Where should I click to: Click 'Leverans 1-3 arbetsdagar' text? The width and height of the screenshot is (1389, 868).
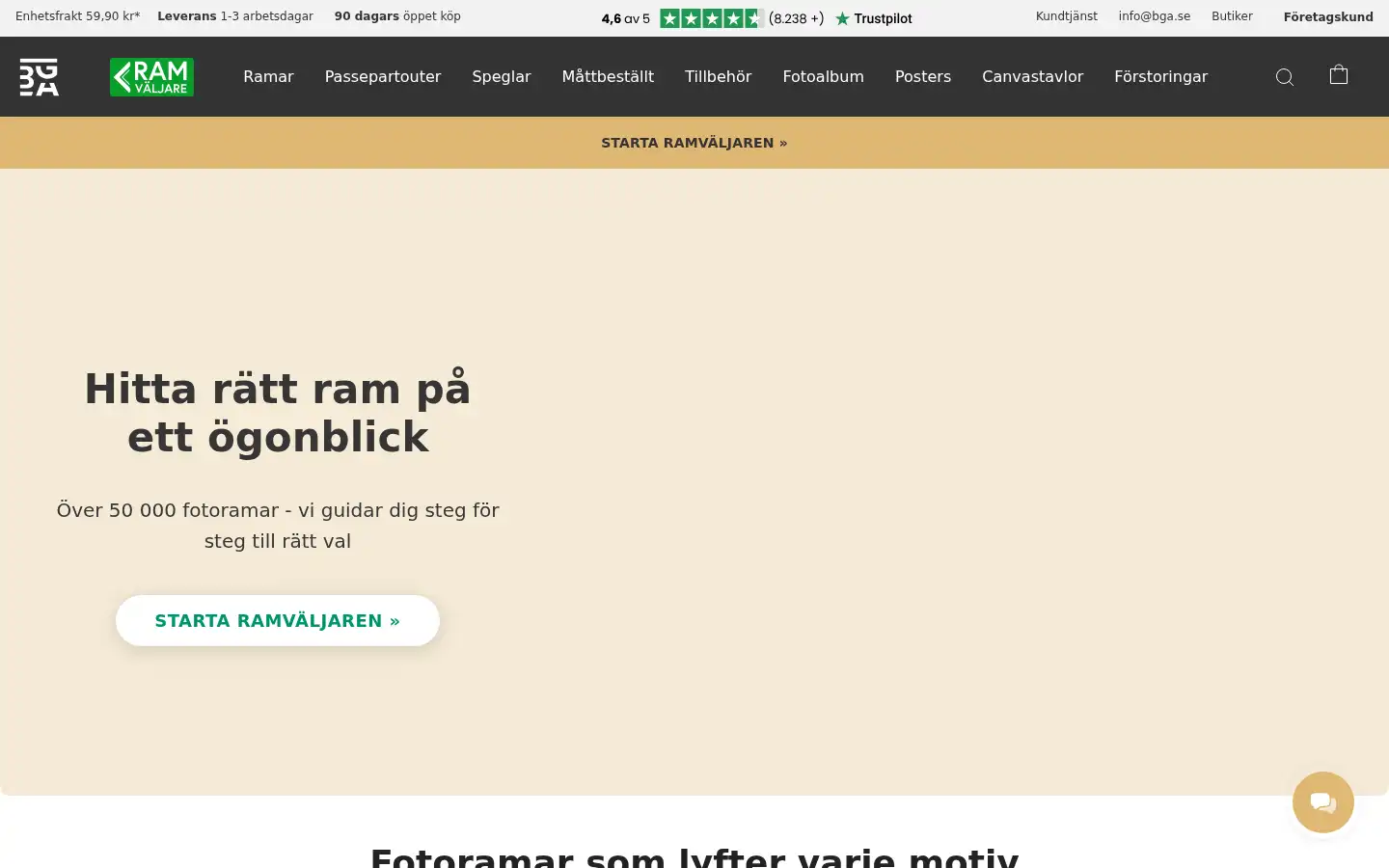pyautogui.click(x=235, y=16)
